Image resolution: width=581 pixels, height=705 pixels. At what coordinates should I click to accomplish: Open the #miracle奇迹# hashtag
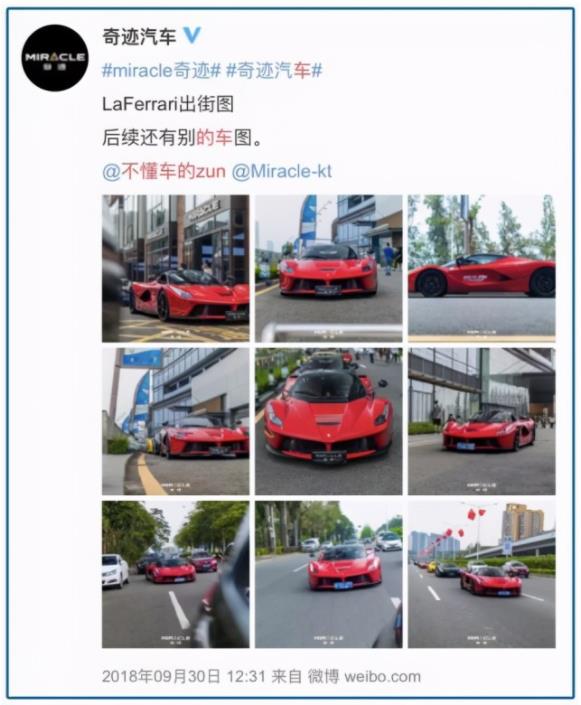pos(161,71)
